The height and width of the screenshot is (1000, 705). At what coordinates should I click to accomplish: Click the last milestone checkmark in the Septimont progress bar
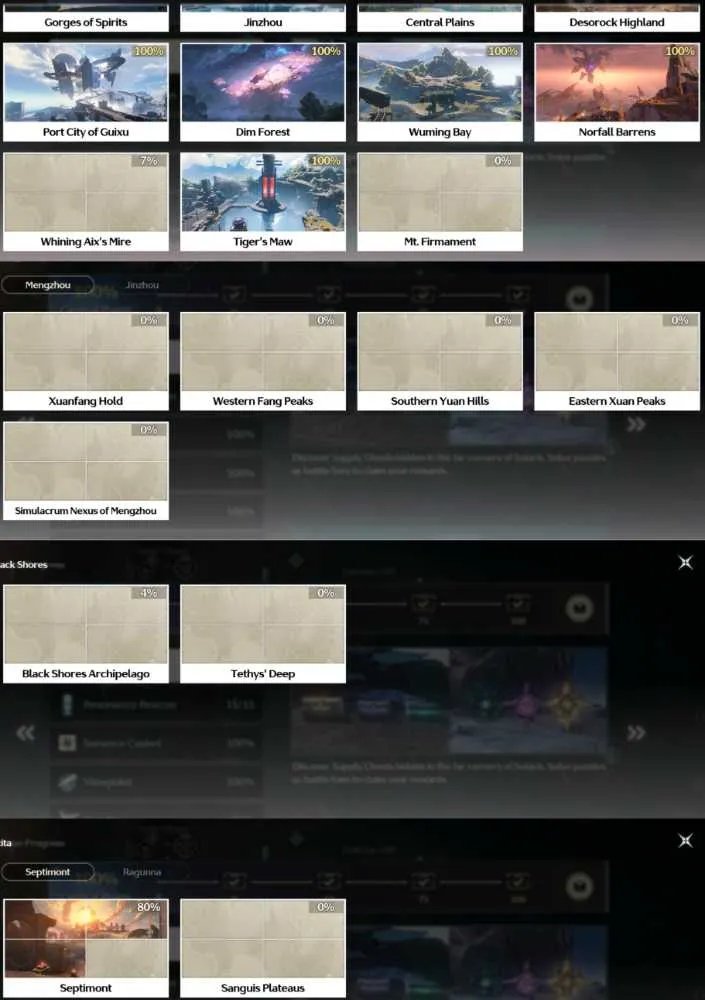coord(518,881)
